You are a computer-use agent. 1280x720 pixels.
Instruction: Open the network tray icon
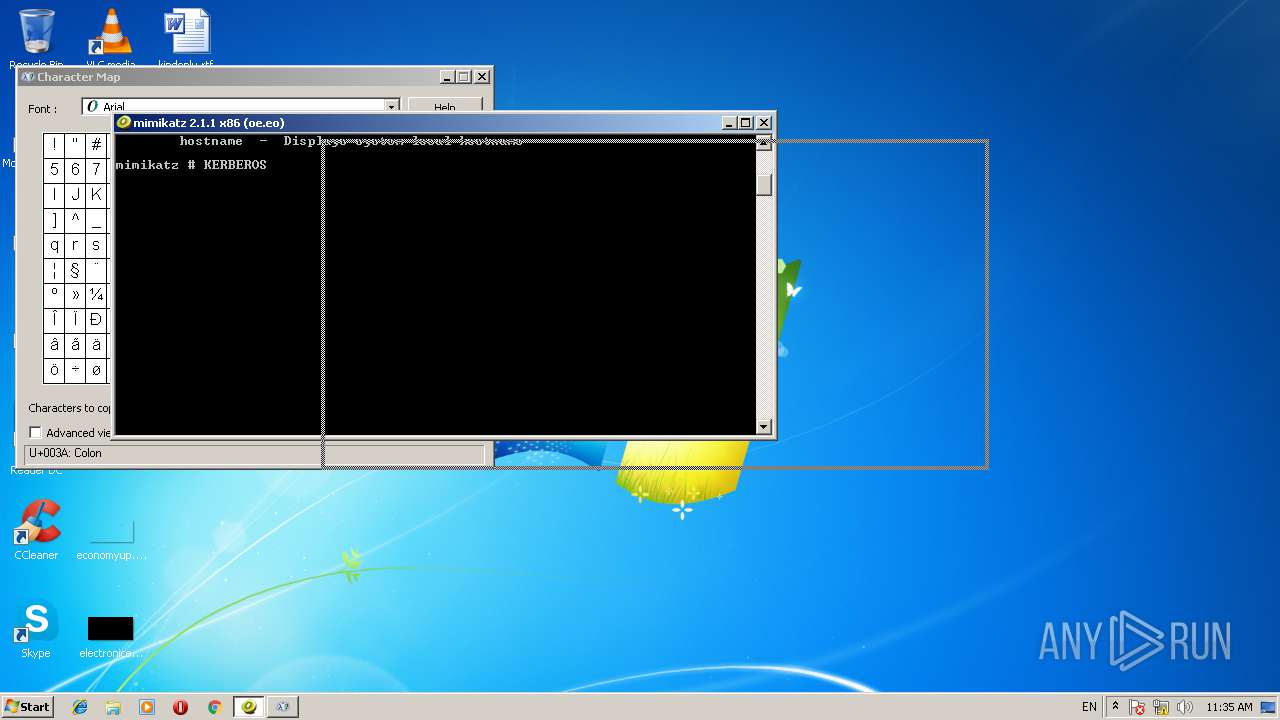1161,707
